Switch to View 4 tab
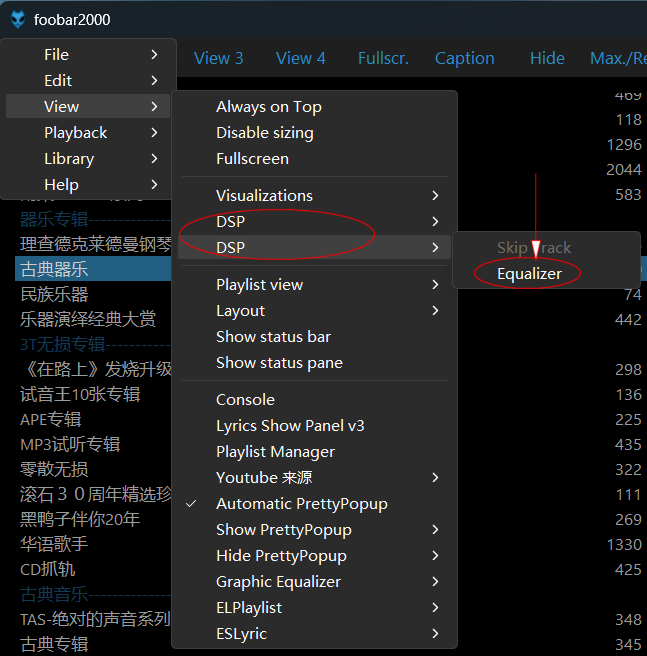Viewport: 647px width, 656px height. click(x=300, y=58)
